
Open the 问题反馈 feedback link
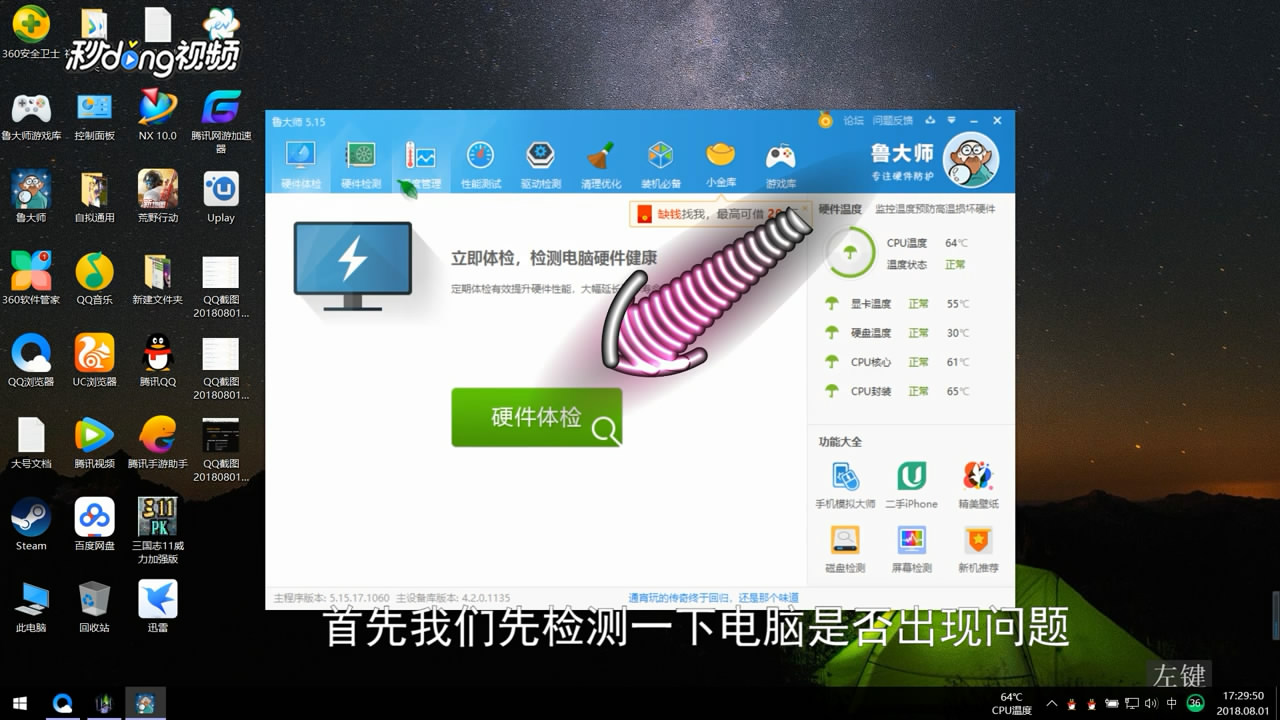click(x=892, y=120)
